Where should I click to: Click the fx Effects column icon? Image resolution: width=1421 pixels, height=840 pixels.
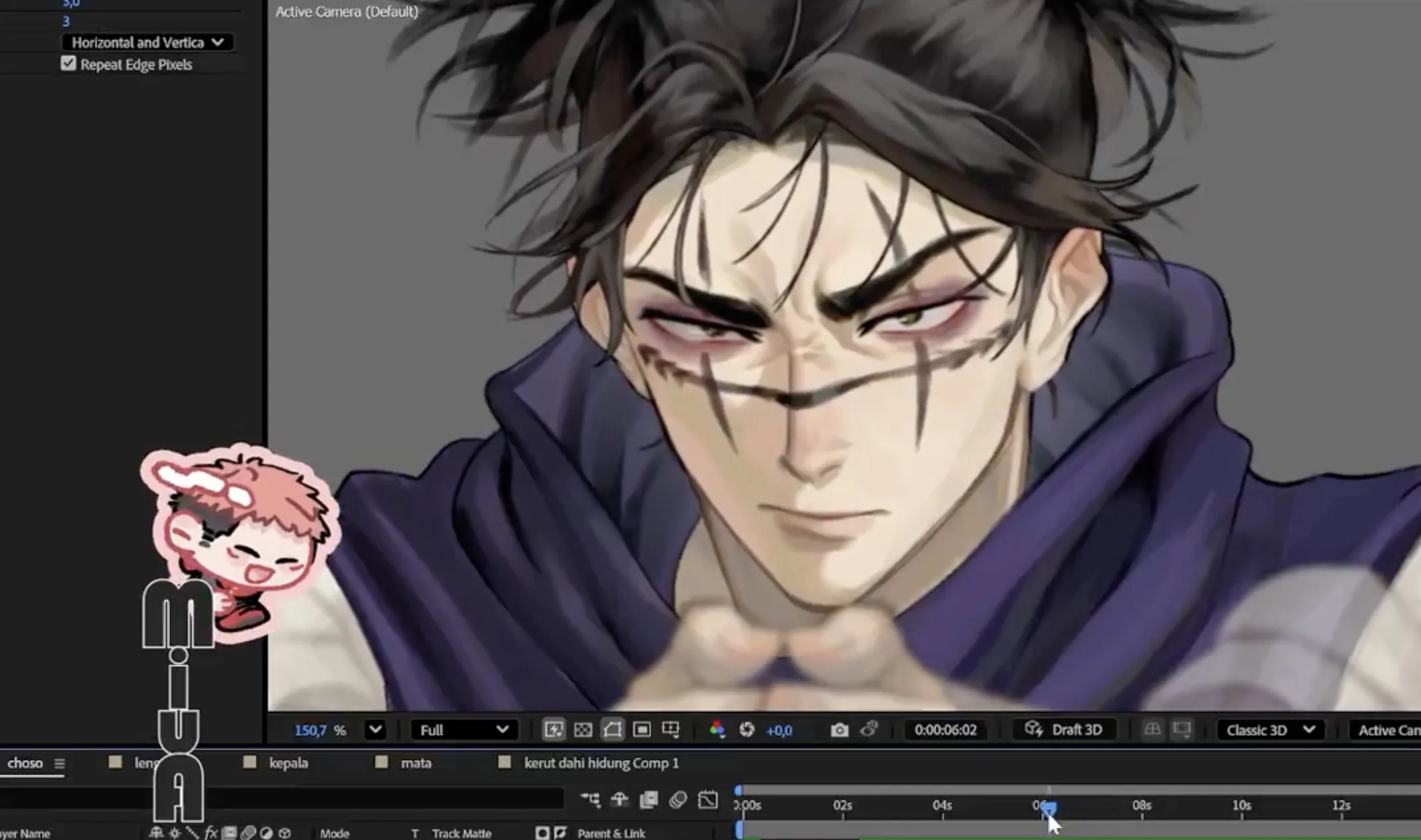(x=211, y=833)
